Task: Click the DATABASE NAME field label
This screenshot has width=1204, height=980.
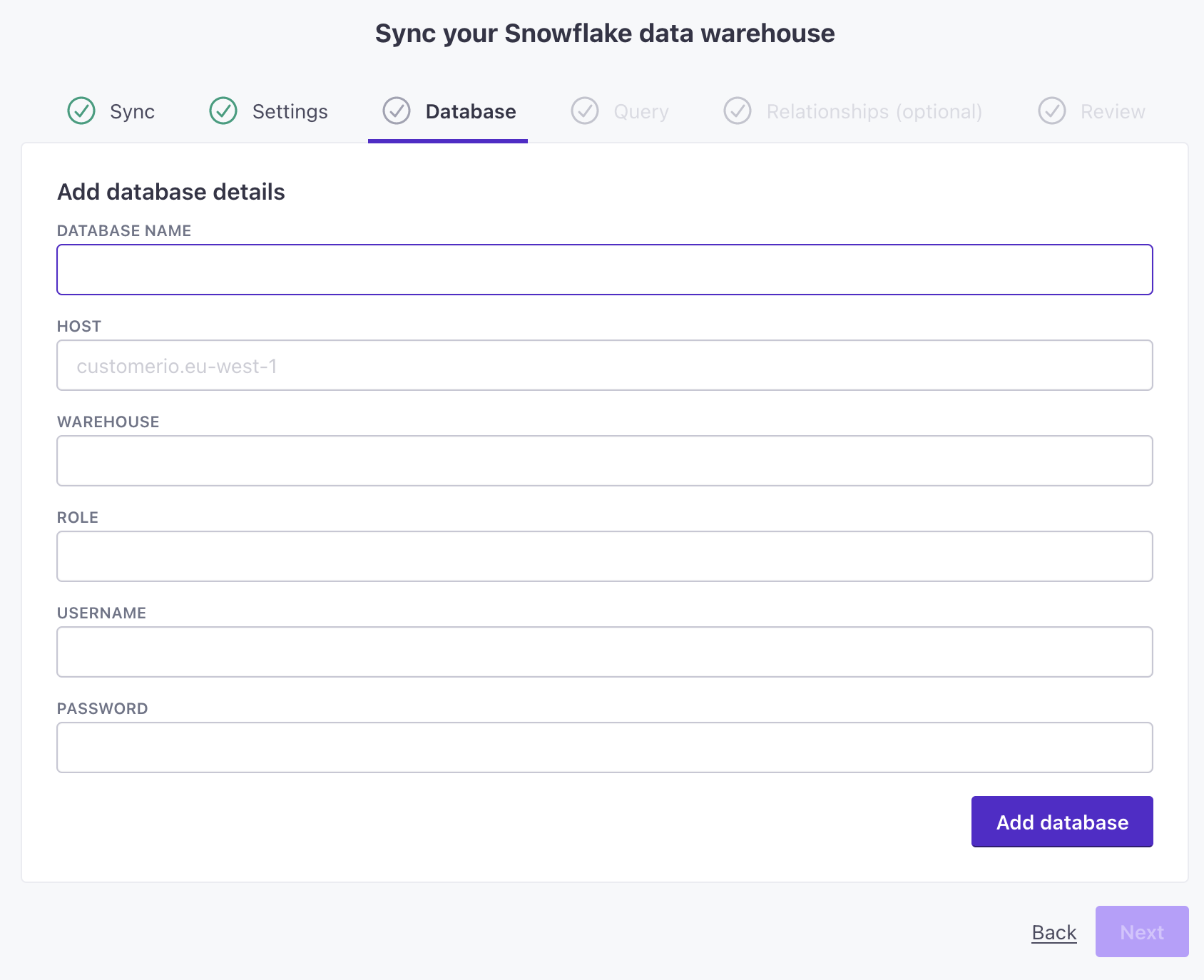Action: coord(124,231)
